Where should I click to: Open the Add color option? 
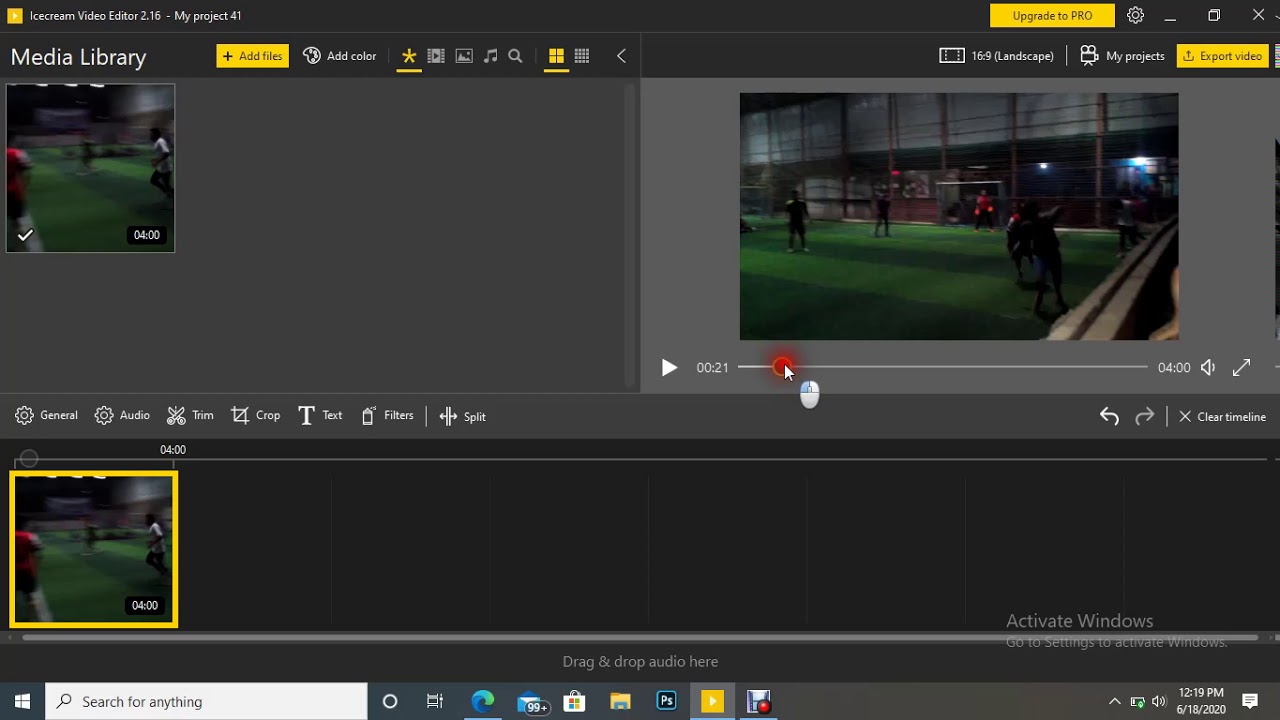(x=340, y=56)
